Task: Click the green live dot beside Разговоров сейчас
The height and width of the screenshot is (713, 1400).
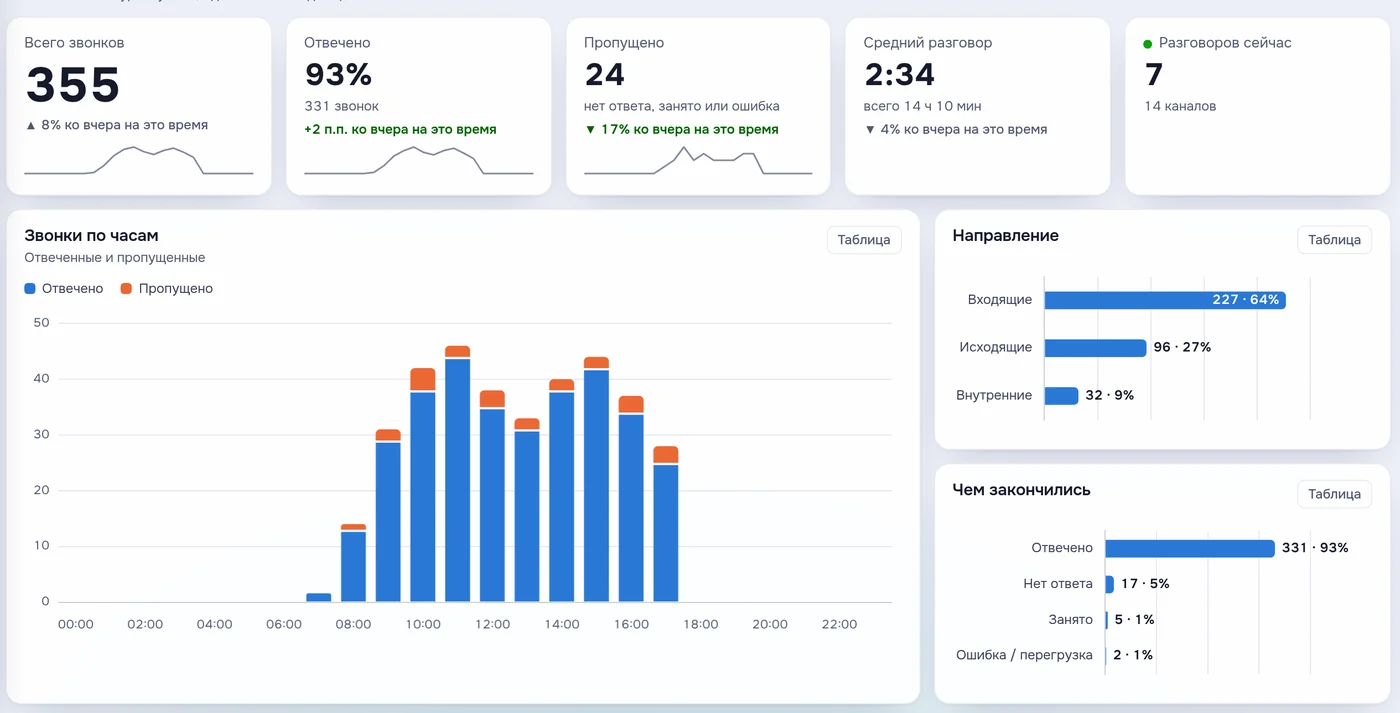Action: click(1148, 44)
